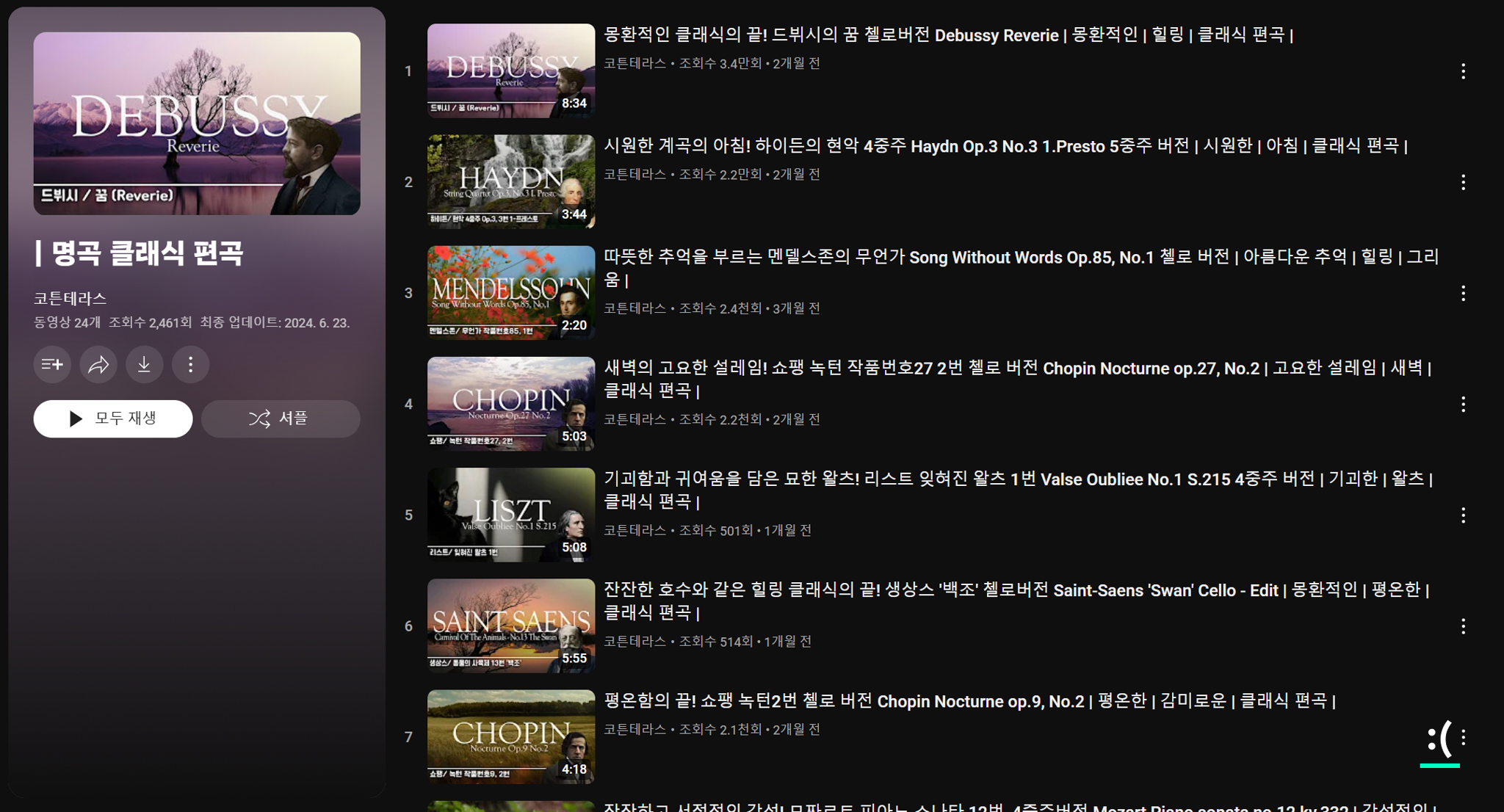
Task: Open the Haydn video thumbnail with 3:44 duration
Action: pos(511,181)
